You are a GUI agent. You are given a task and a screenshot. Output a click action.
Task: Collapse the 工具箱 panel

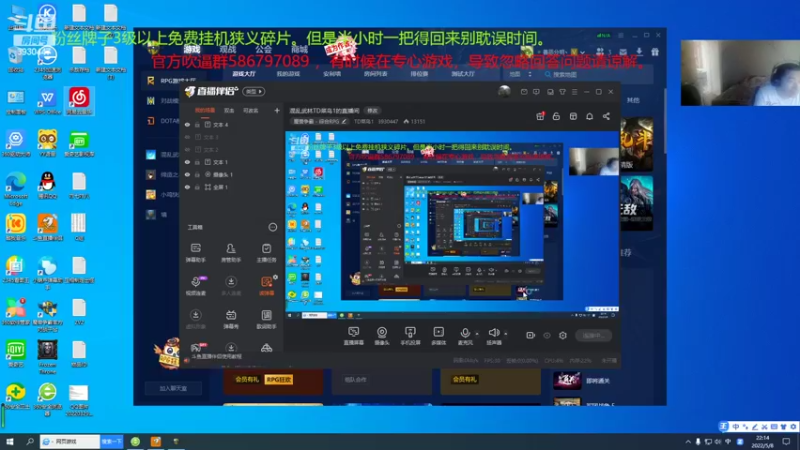[273, 227]
